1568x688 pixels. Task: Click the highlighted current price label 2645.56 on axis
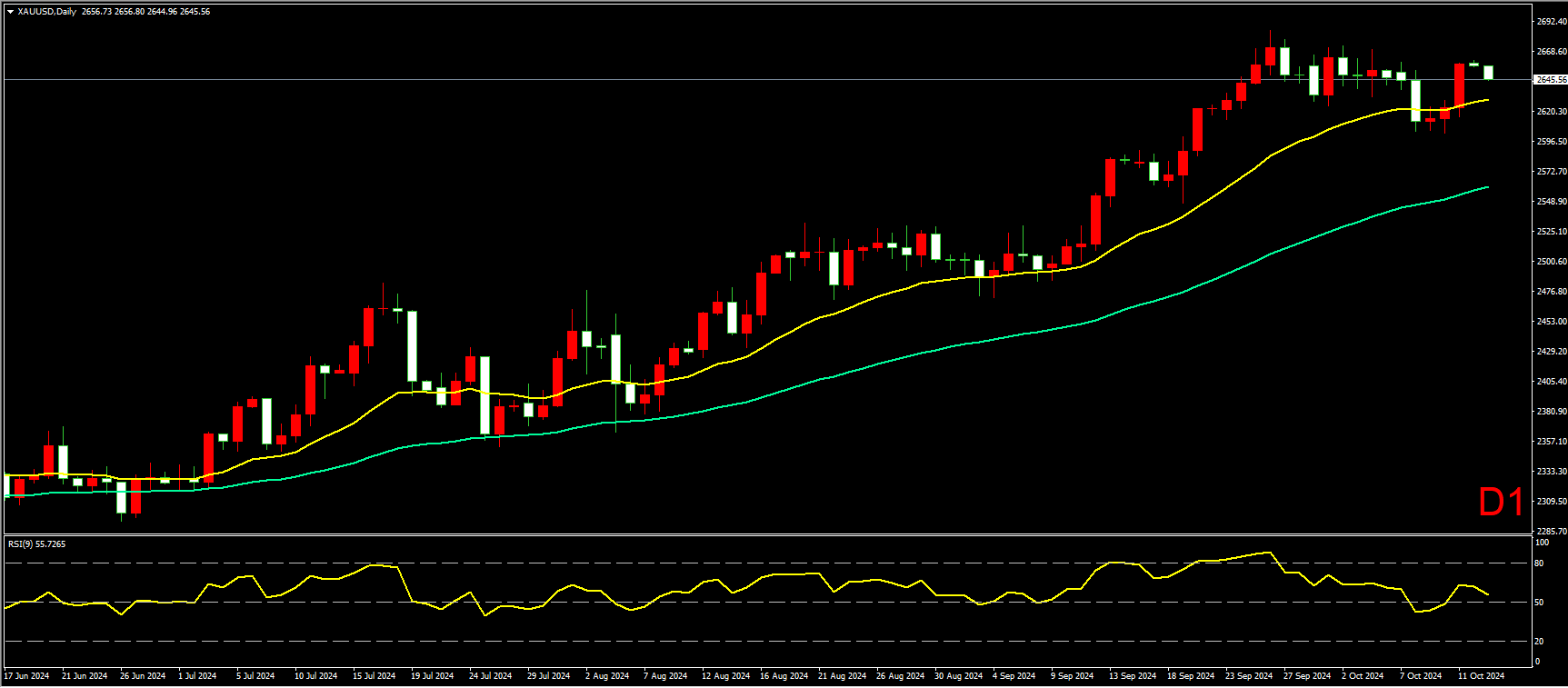1551,80
